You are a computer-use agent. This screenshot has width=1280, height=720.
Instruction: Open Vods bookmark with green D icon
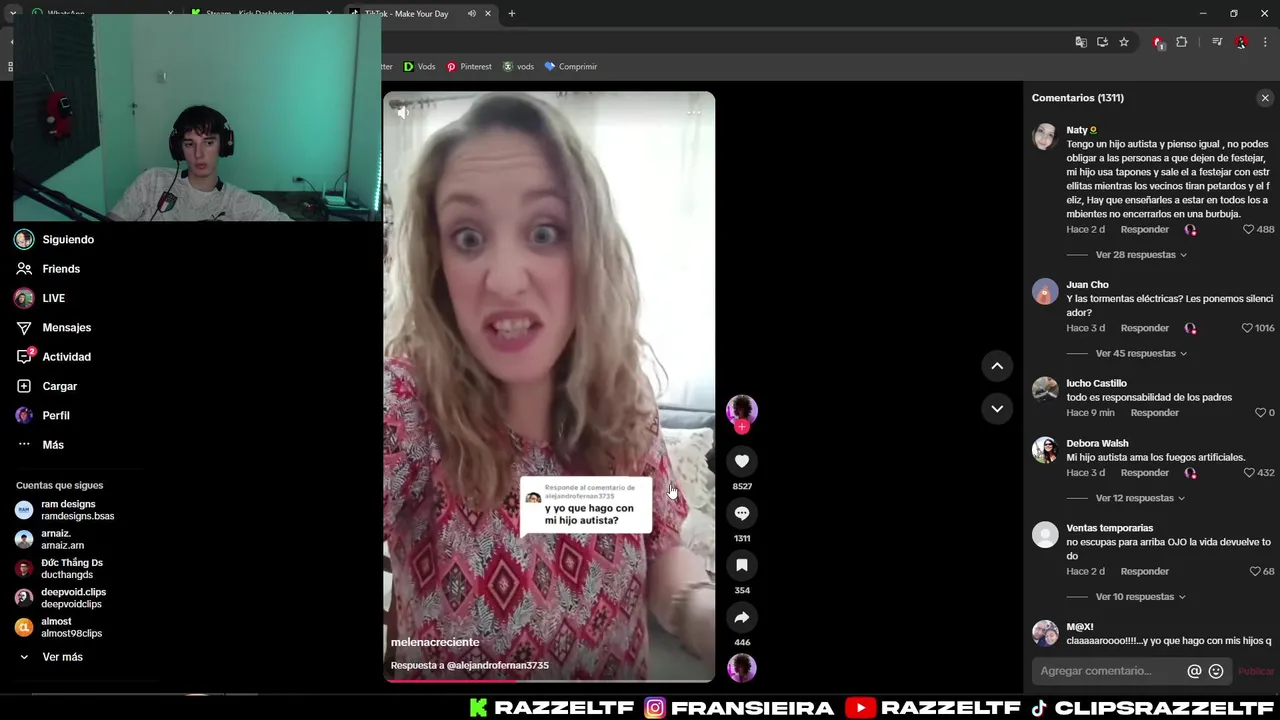click(x=419, y=67)
